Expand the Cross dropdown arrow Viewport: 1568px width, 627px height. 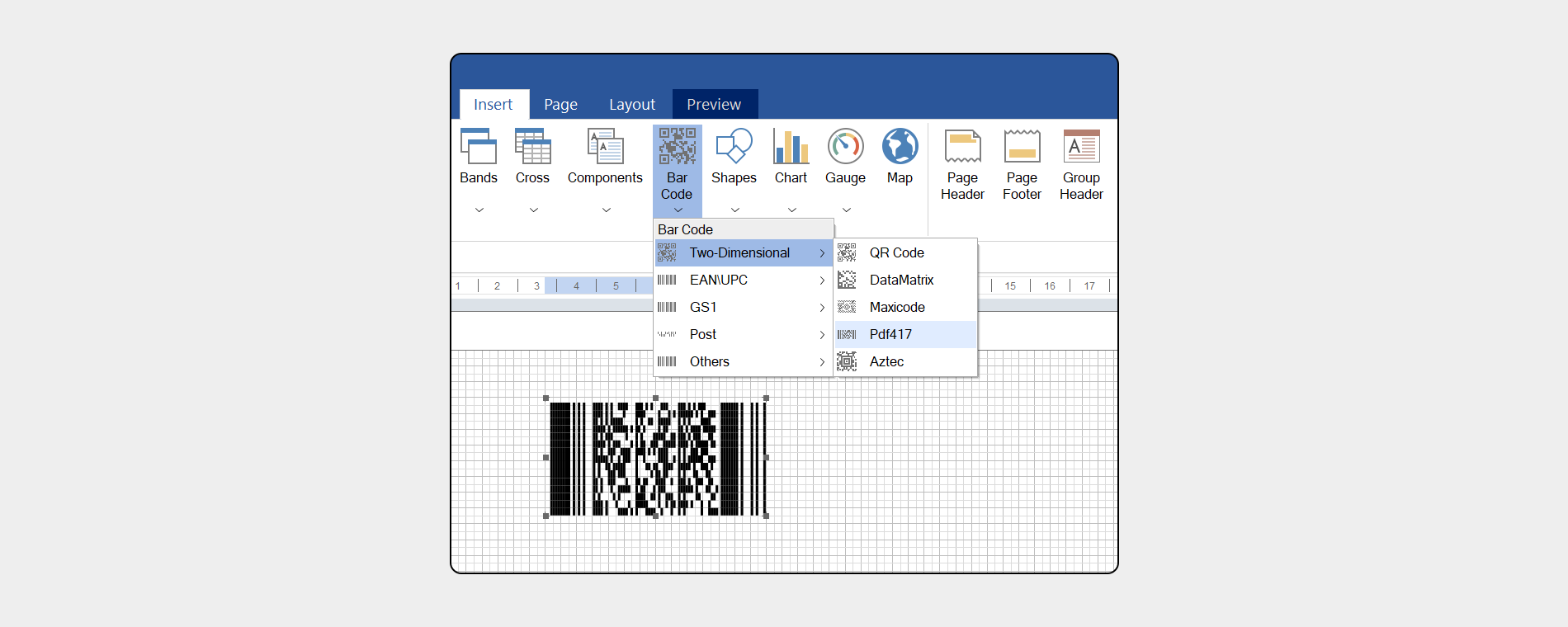pos(534,210)
